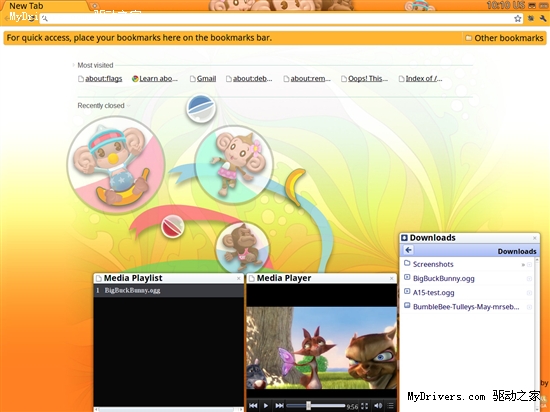Open the menu box on the BumbleBee-Tulleys row
Viewport: 550px width, 412px height.
coord(529,307)
